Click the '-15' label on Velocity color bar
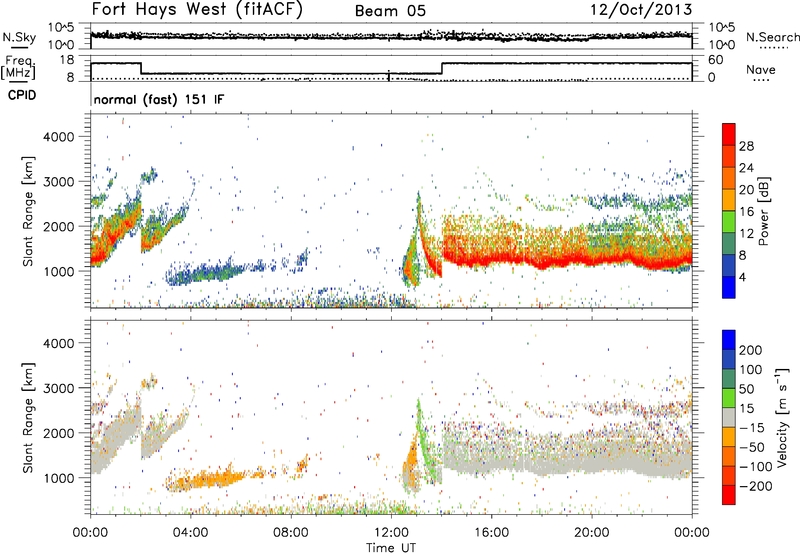The height and width of the screenshot is (554, 800). 752,428
